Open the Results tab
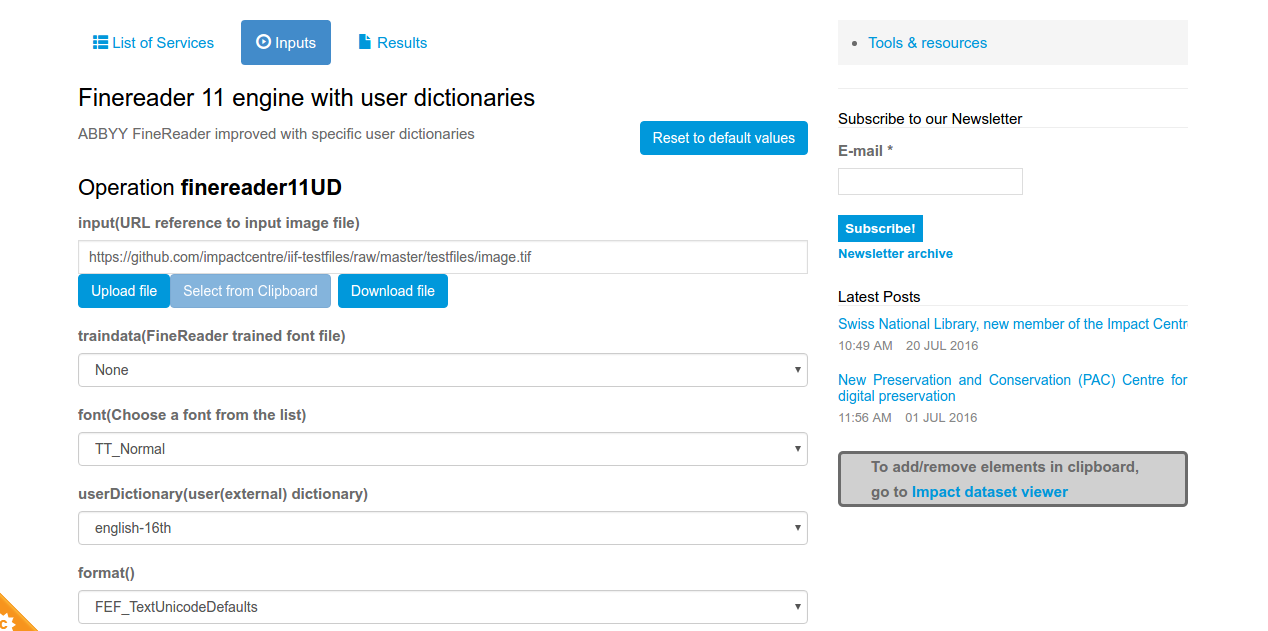 (392, 43)
